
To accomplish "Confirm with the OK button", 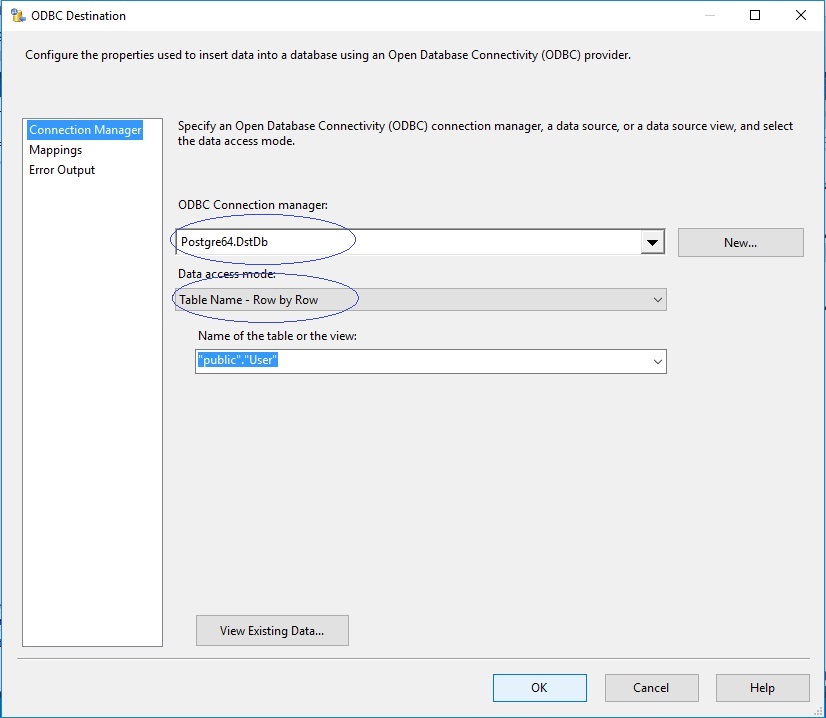I will click(539, 687).
